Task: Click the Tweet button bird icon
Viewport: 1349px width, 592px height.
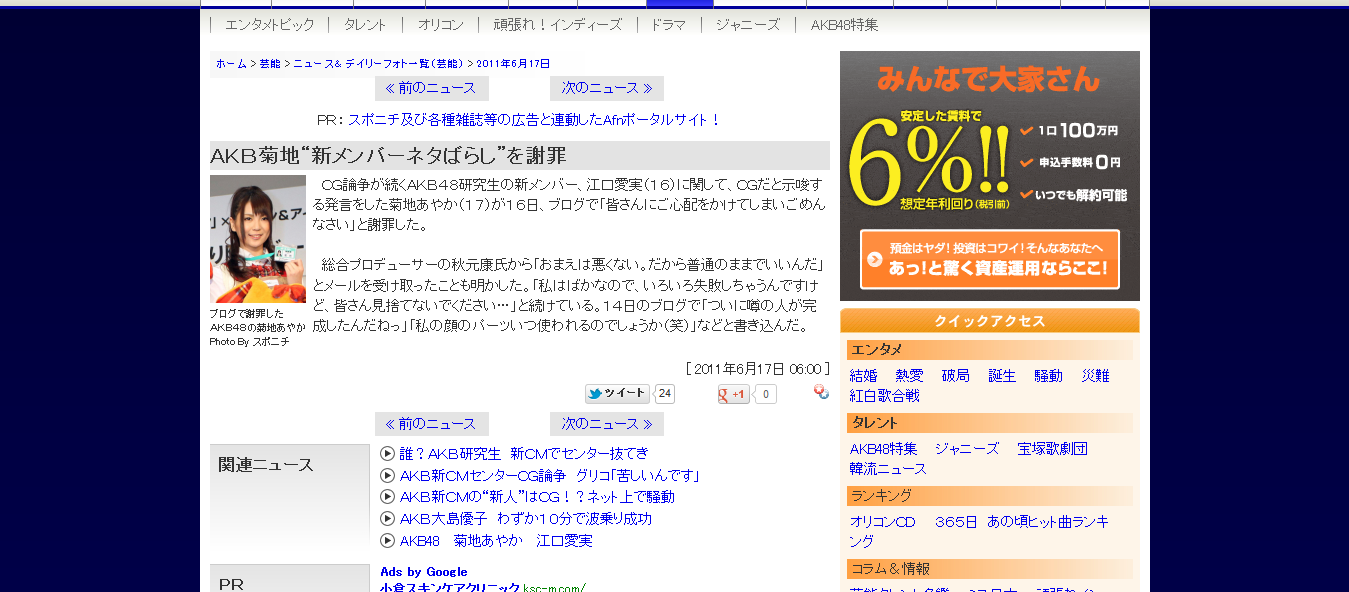Action: pos(595,394)
